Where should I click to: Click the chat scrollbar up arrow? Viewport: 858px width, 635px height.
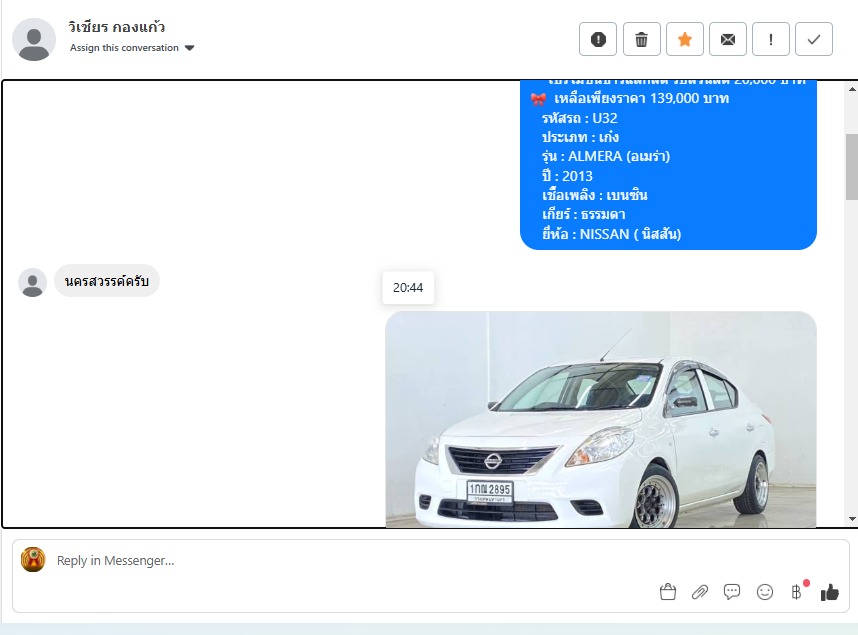tap(852, 89)
